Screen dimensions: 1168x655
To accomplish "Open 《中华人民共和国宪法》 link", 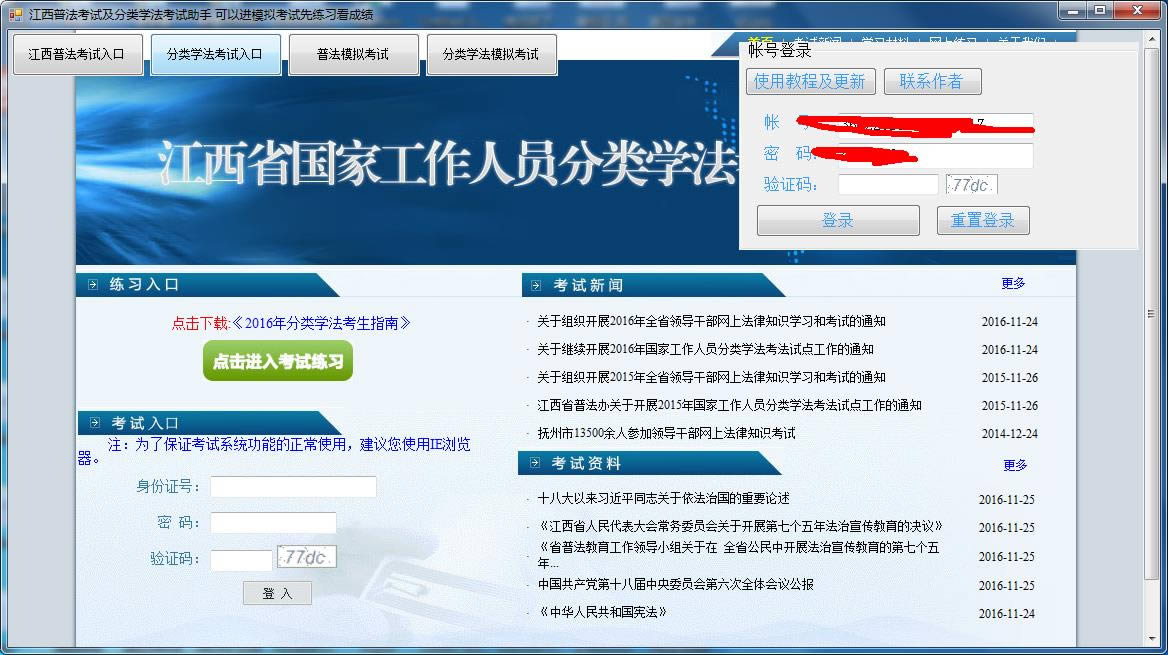I will [602, 612].
